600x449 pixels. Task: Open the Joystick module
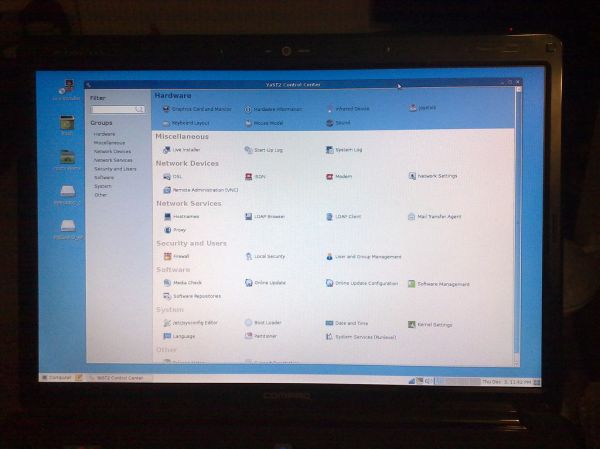(422, 108)
